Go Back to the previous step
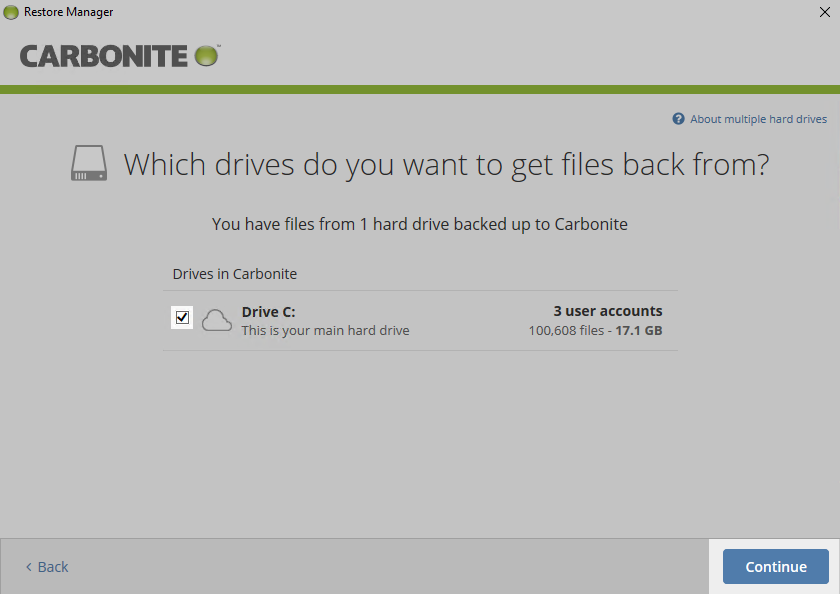The image size is (840, 594). point(45,567)
